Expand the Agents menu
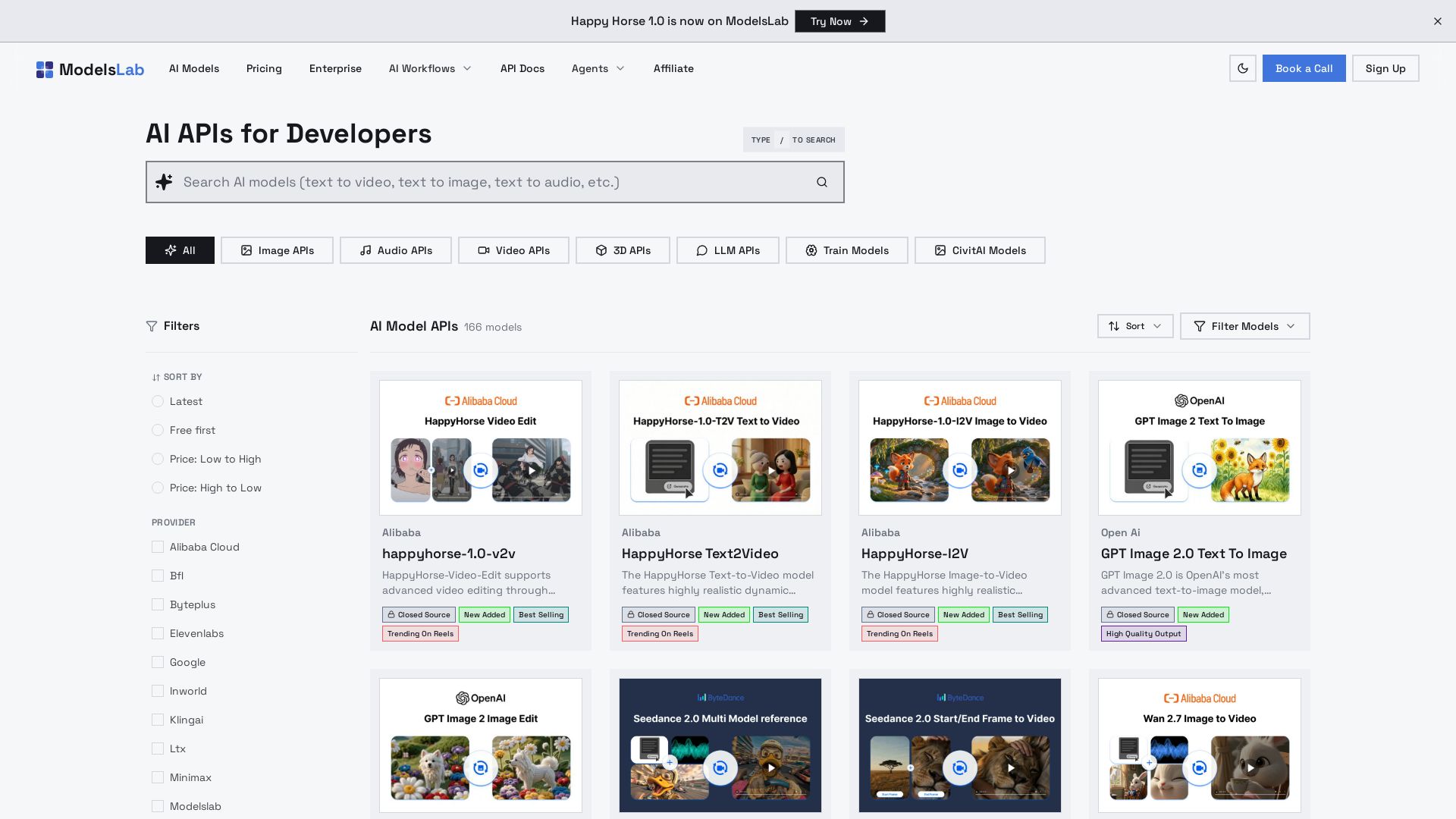1456x819 pixels. click(598, 68)
